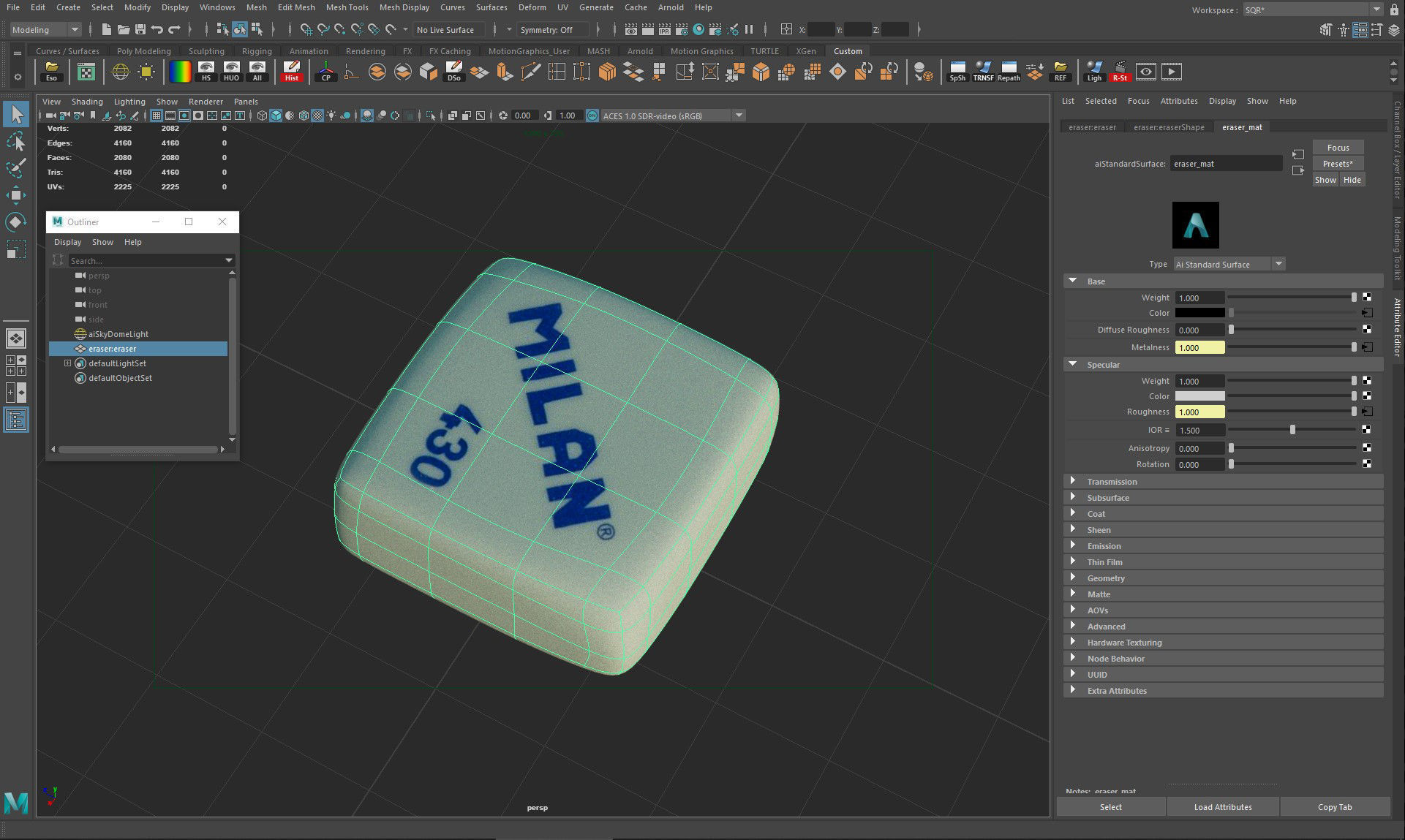Click the film-frame play shelf icon

point(1171,72)
